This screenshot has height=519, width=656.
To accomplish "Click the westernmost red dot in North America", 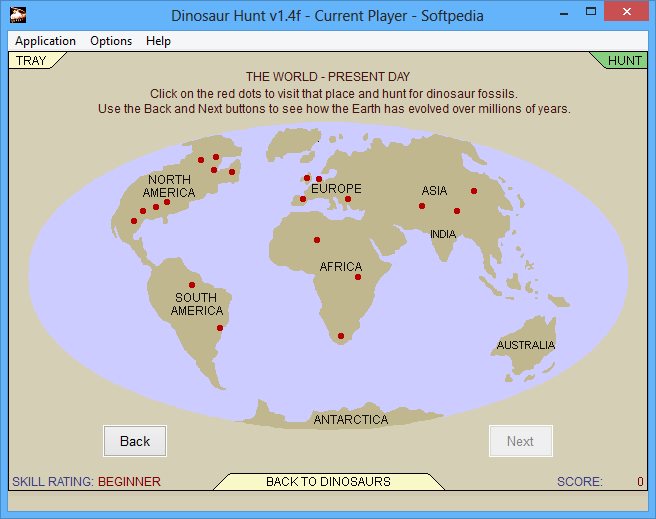I will point(134,221).
